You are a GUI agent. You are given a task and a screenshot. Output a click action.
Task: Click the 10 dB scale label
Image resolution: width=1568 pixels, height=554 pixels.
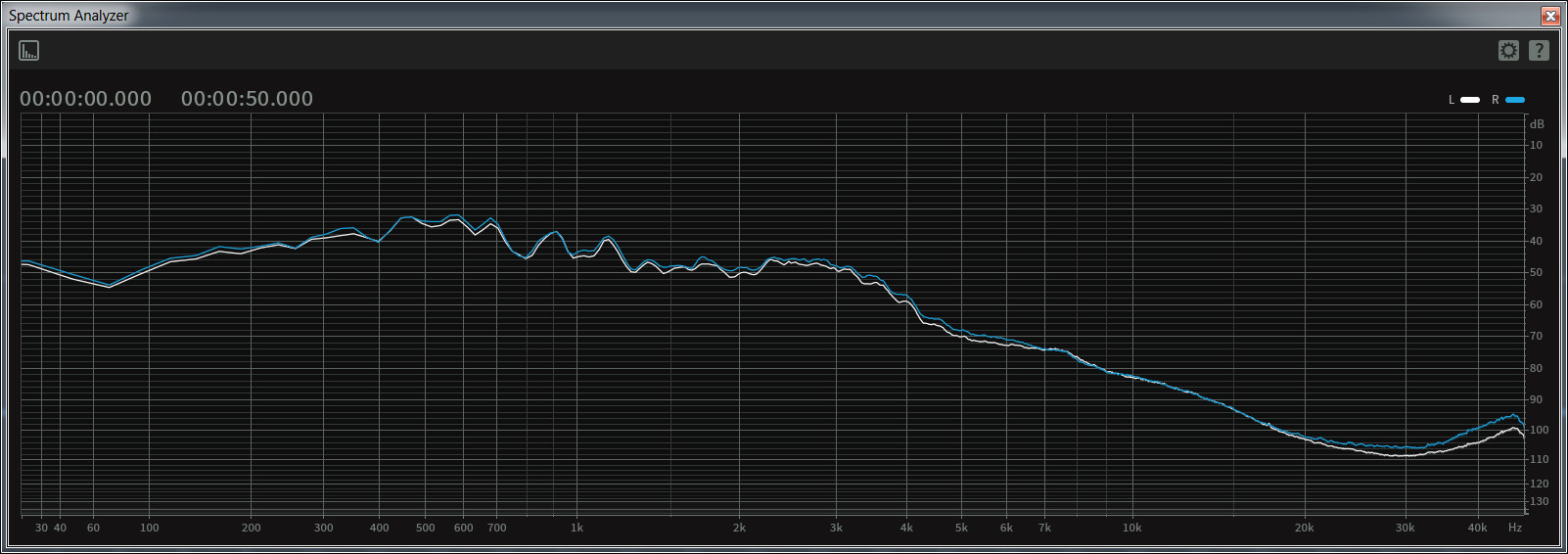[x=1537, y=145]
